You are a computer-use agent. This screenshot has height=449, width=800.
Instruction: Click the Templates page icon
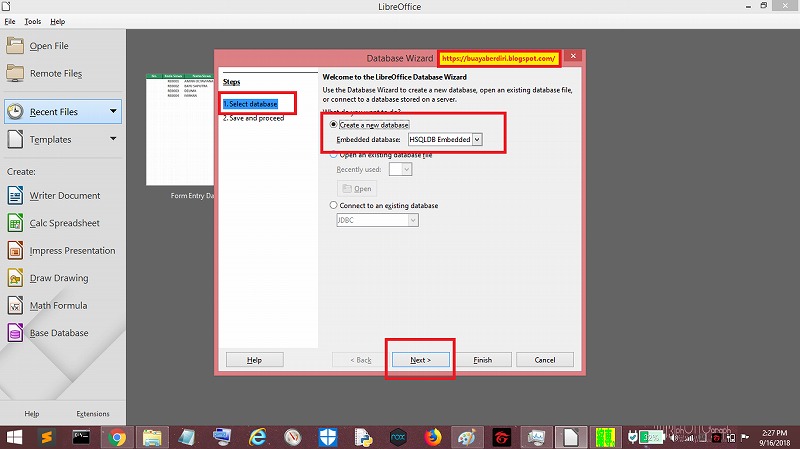coord(15,139)
